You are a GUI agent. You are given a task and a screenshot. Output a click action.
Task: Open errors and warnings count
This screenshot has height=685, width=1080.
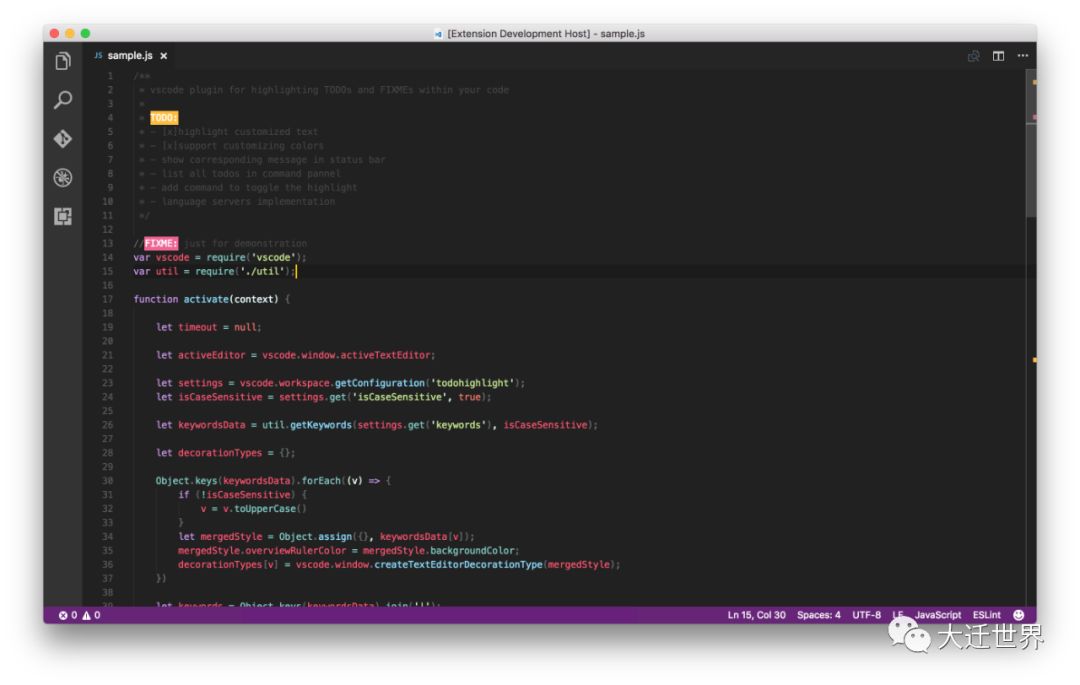point(79,615)
